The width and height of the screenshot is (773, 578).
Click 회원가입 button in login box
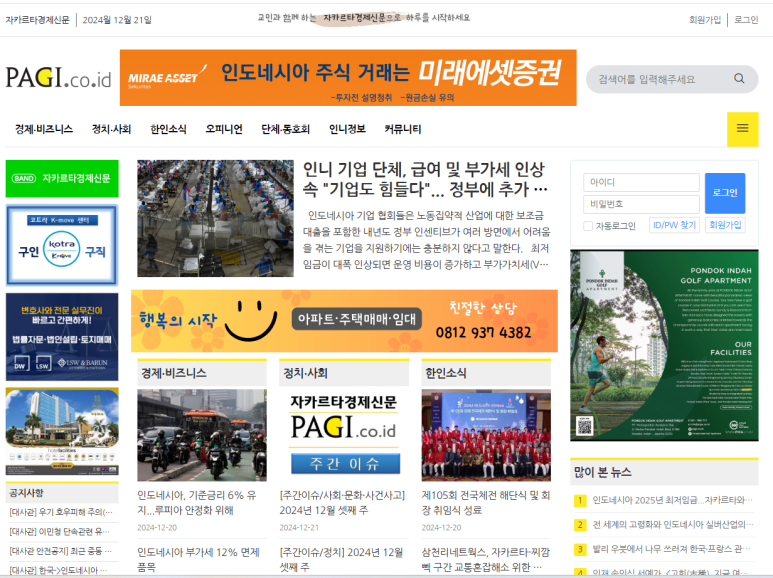coord(725,225)
